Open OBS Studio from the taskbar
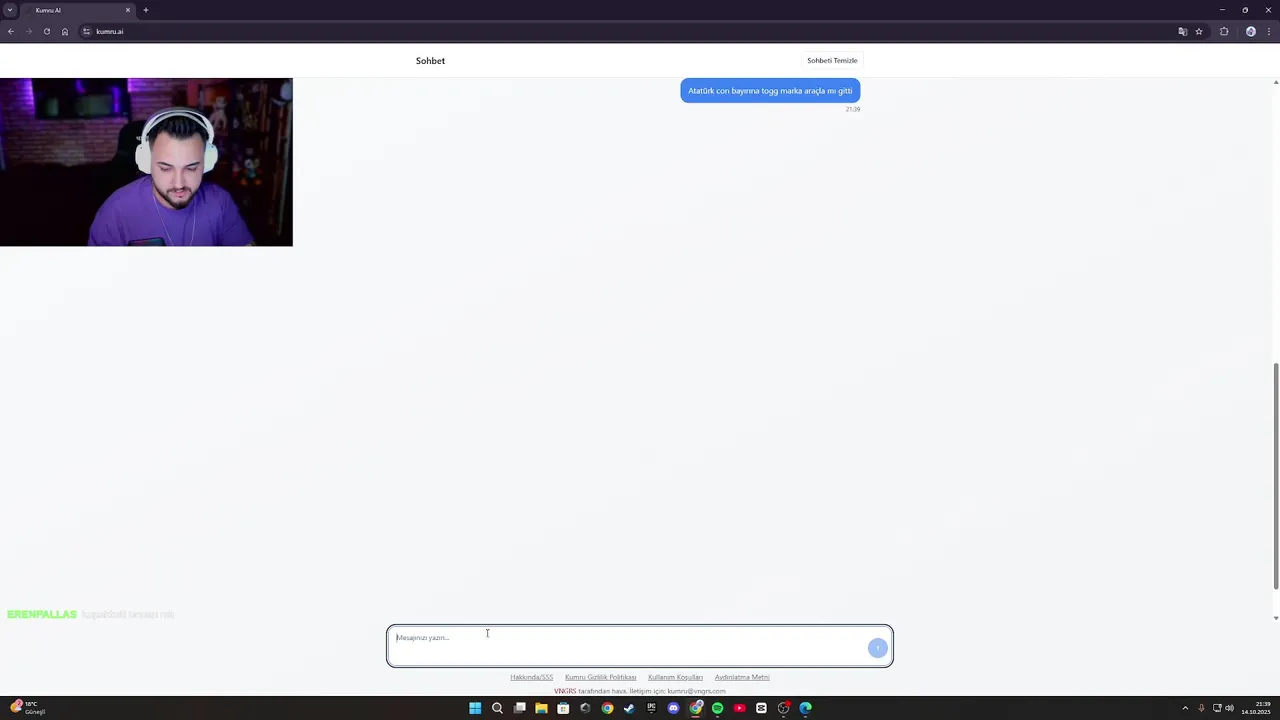Screen dimensions: 1280x720 click(783, 708)
